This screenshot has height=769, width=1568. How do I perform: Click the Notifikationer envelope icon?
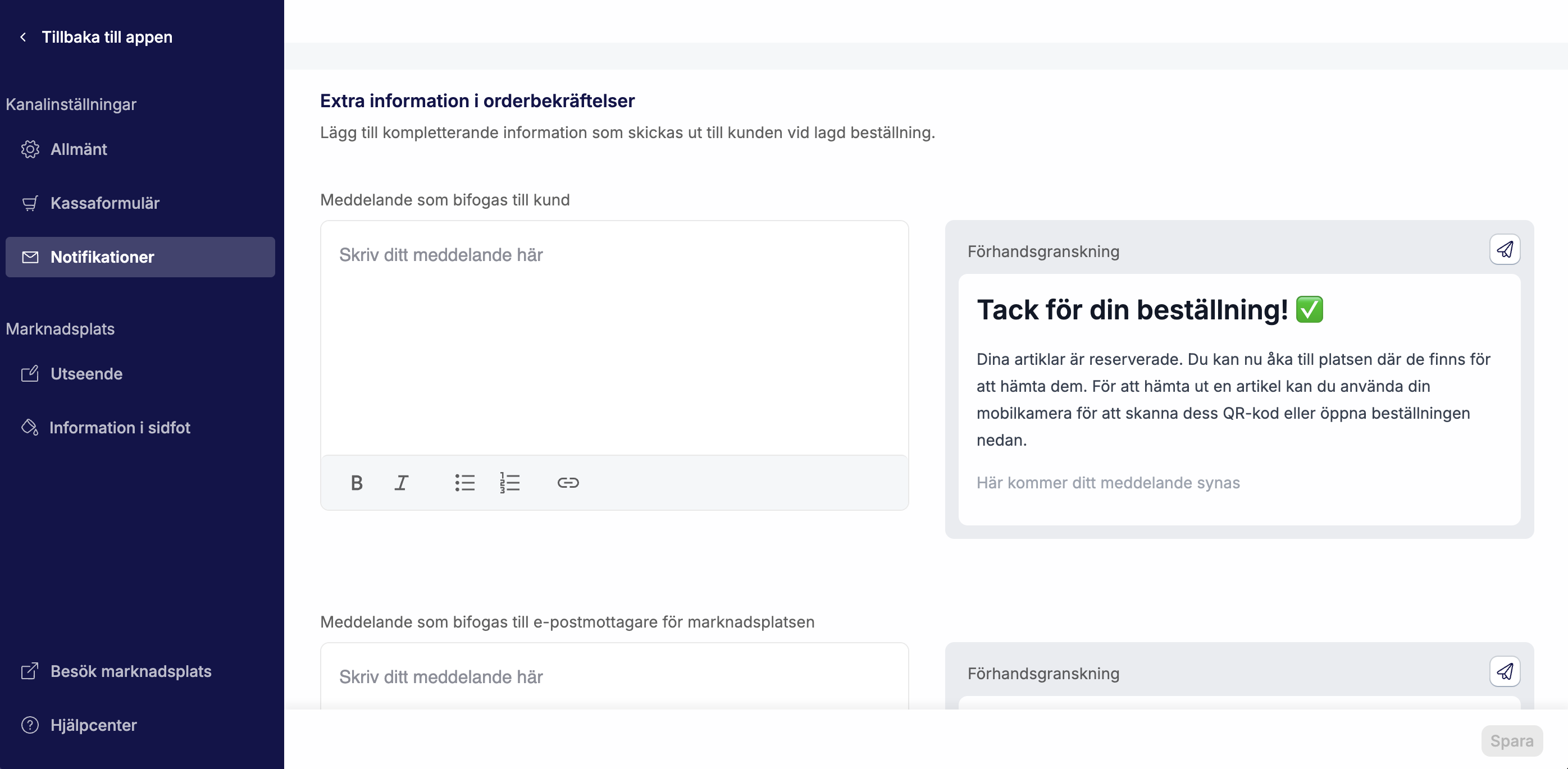[30, 257]
